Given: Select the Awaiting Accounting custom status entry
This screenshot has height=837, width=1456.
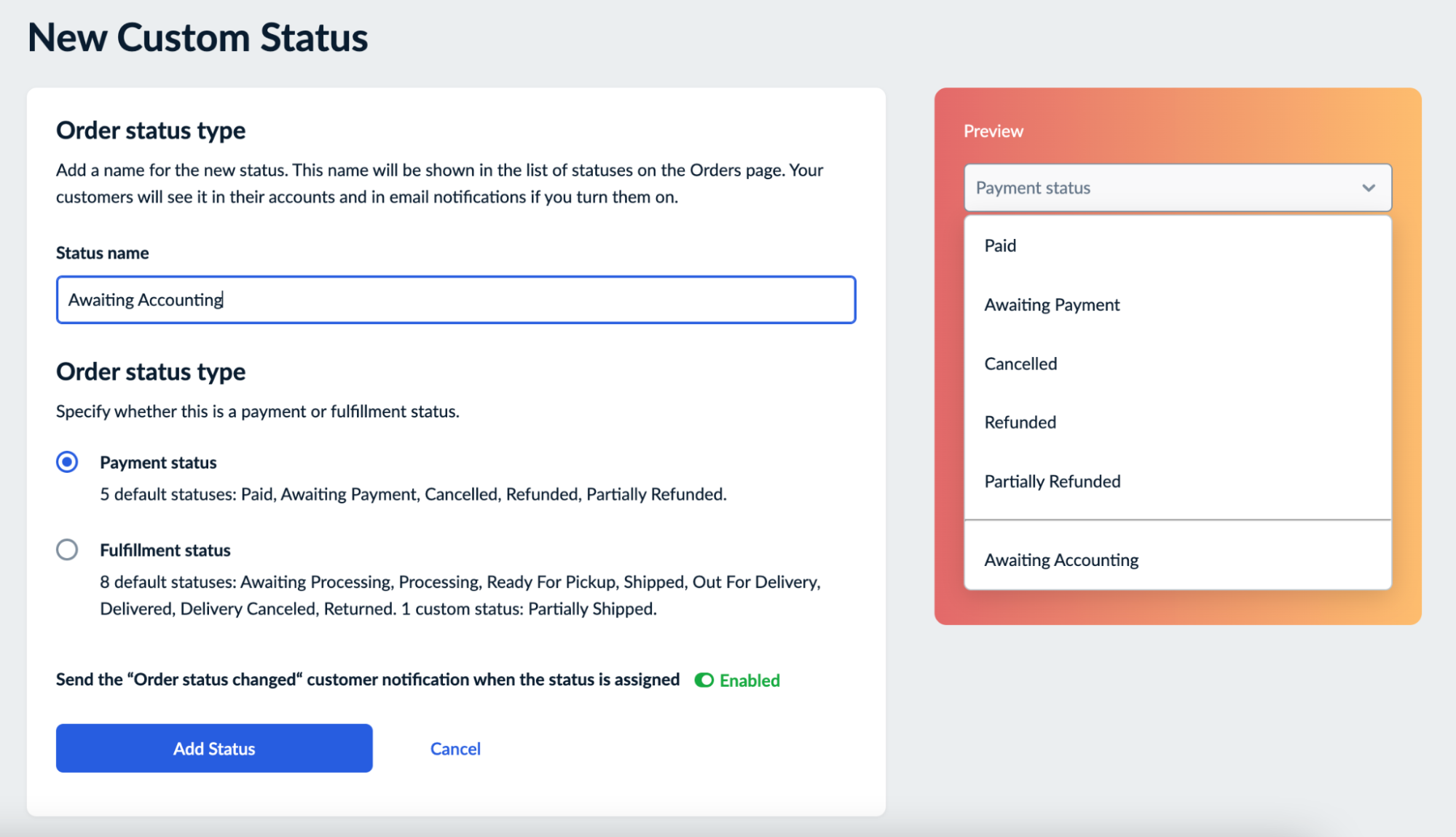Looking at the screenshot, I should click(x=1061, y=559).
